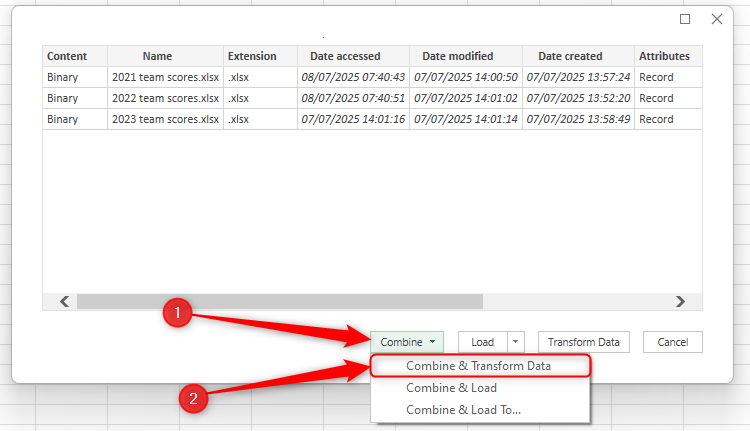Click the Binary content in first row
This screenshot has height=431, width=750.
pos(62,77)
